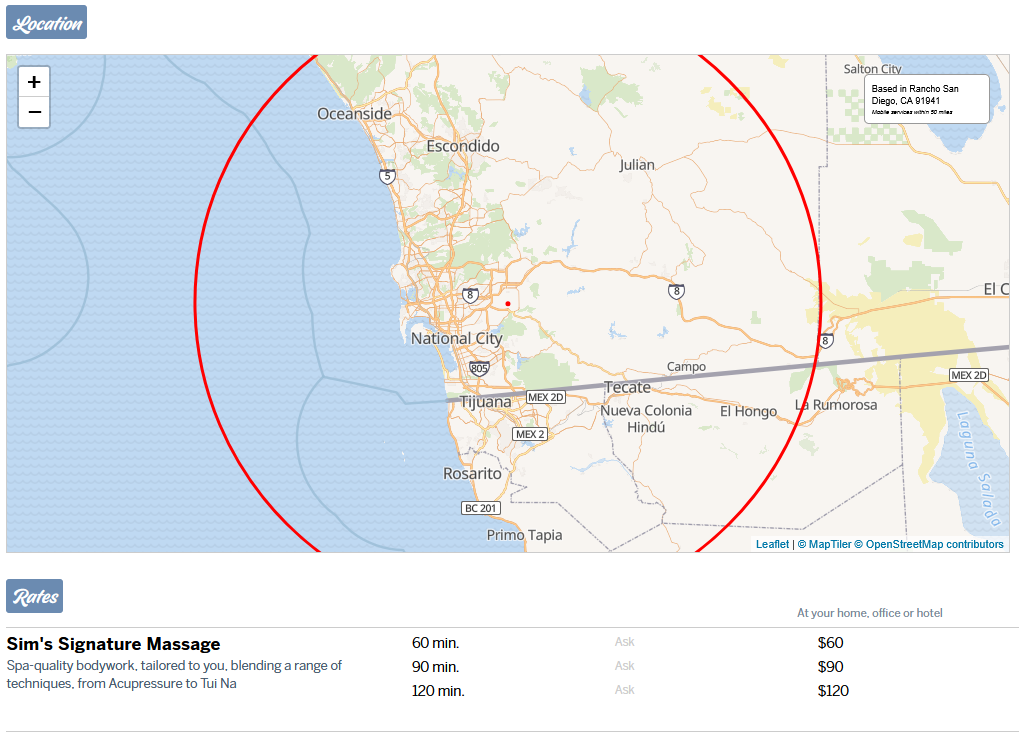Click the Tijuana label on the map
Screen dimensions: 1019x732
pyautogui.click(x=485, y=402)
